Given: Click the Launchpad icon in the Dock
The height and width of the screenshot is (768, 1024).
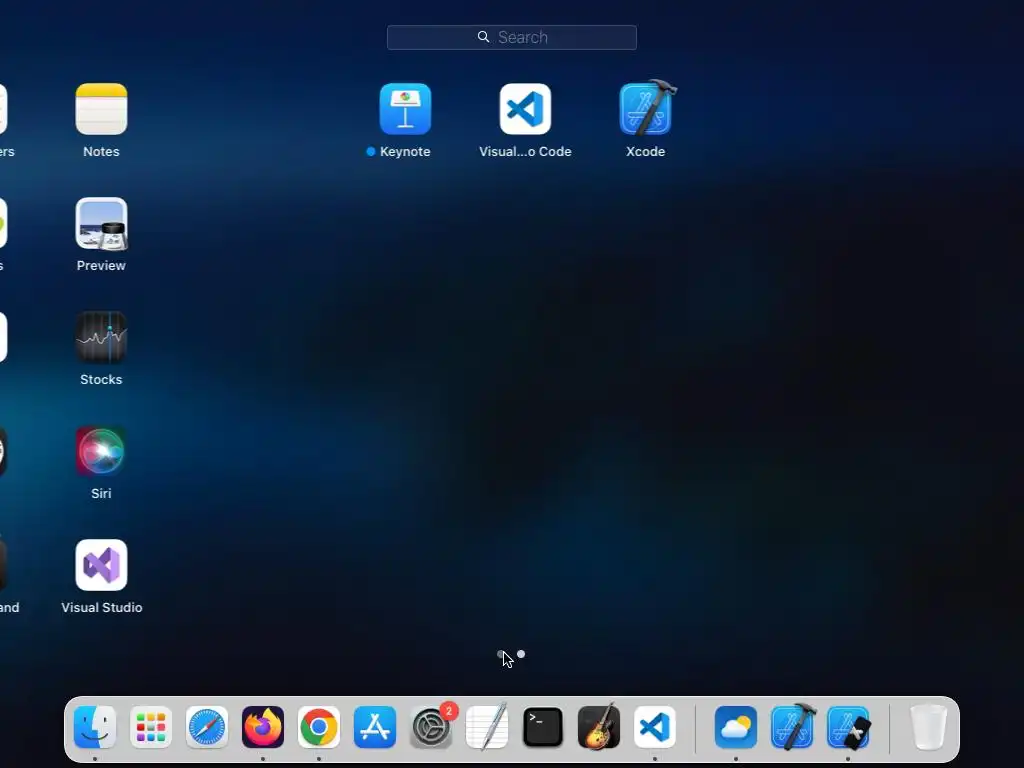Looking at the screenshot, I should tap(151, 727).
